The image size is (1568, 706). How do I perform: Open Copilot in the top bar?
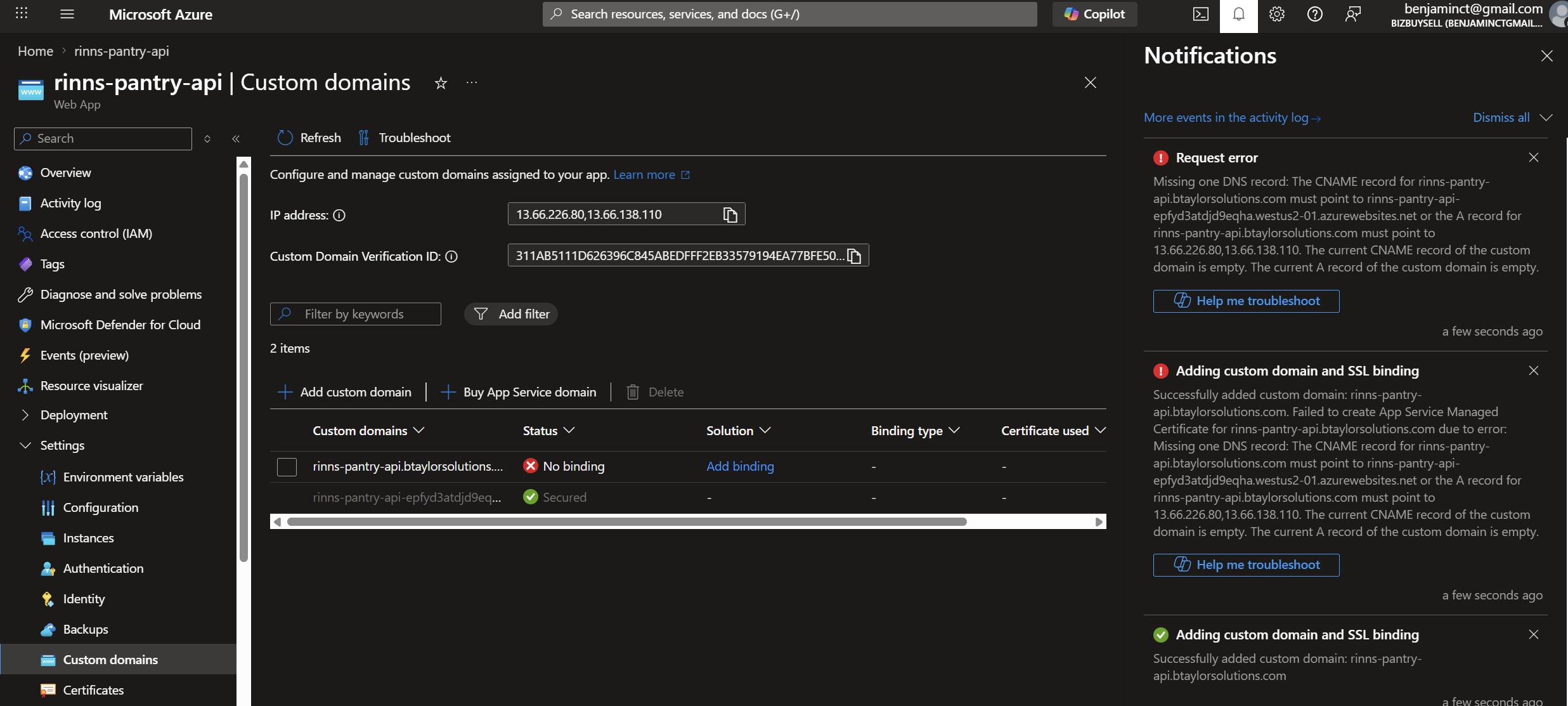coord(1094,15)
